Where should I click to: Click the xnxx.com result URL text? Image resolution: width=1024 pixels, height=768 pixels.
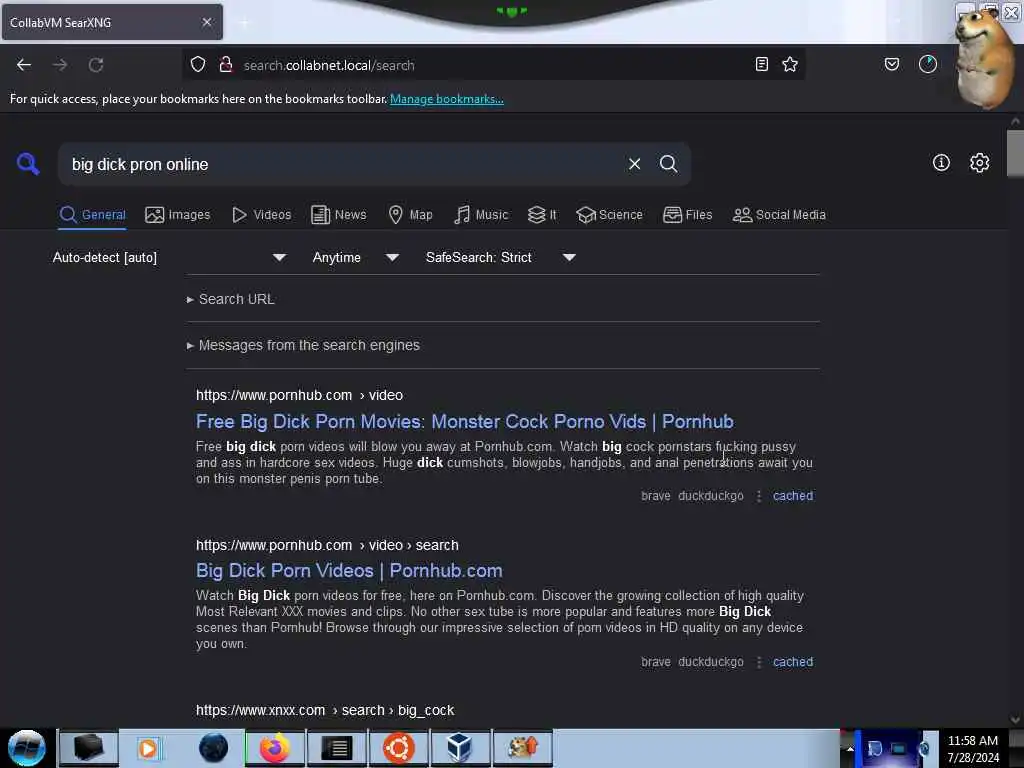click(x=325, y=711)
